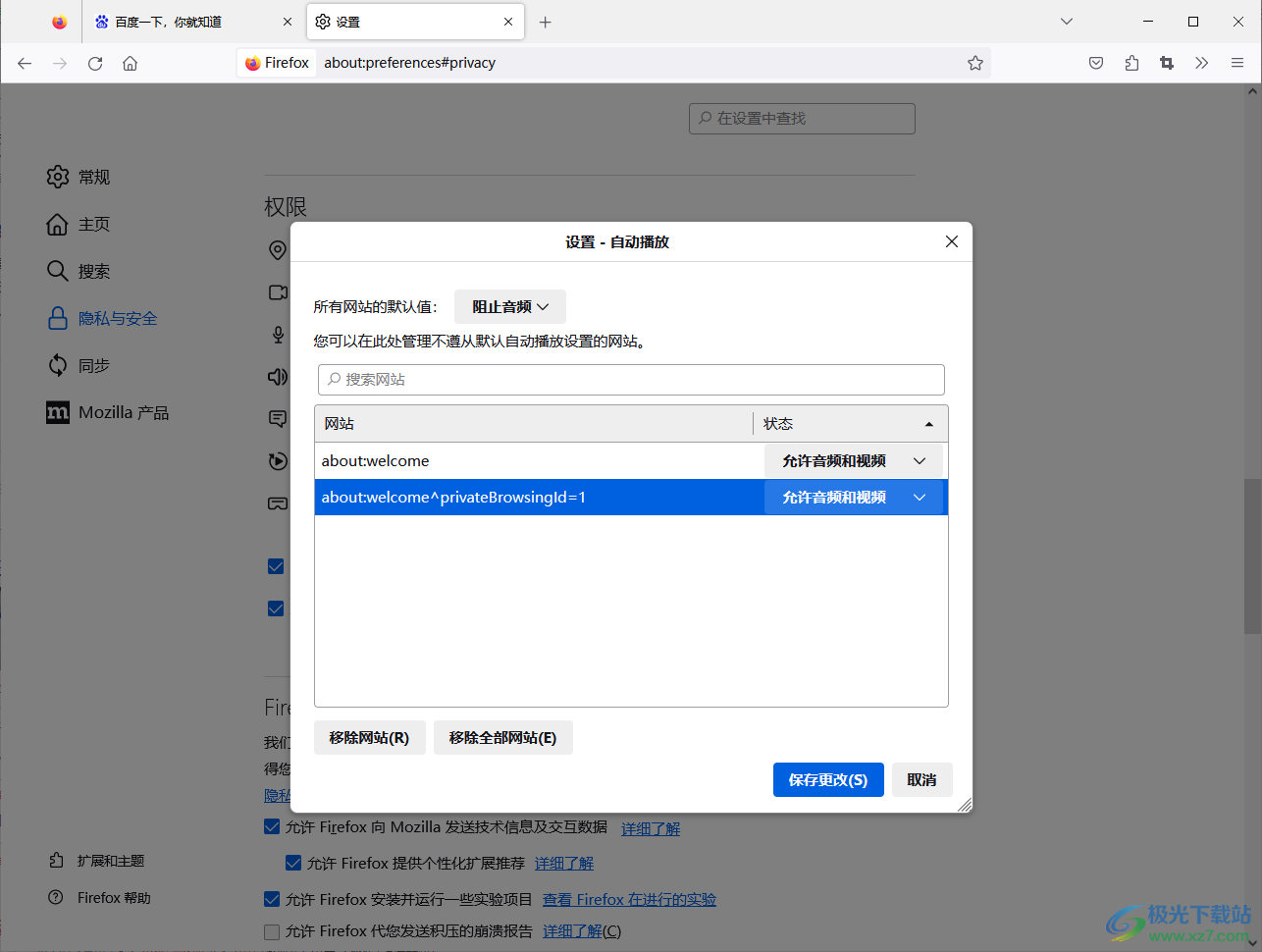
Task: Close the 百度一下 tab
Action: click(x=288, y=22)
